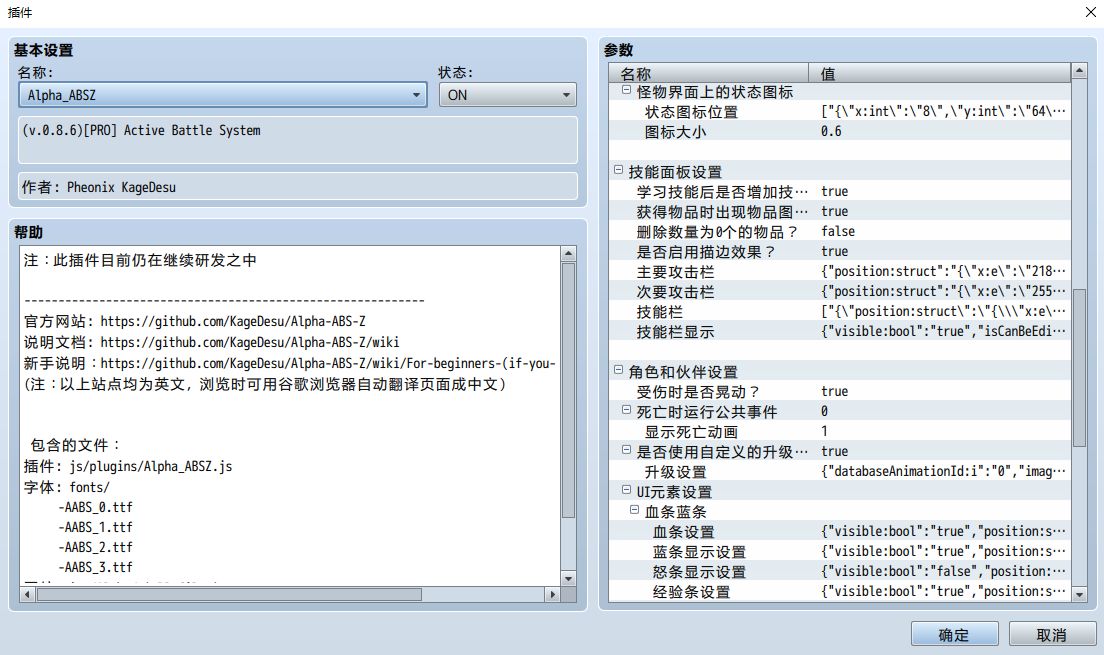The height and width of the screenshot is (655, 1104).
Task: Collapse the 是否使用自定义的升级 node
Action: coord(626,449)
